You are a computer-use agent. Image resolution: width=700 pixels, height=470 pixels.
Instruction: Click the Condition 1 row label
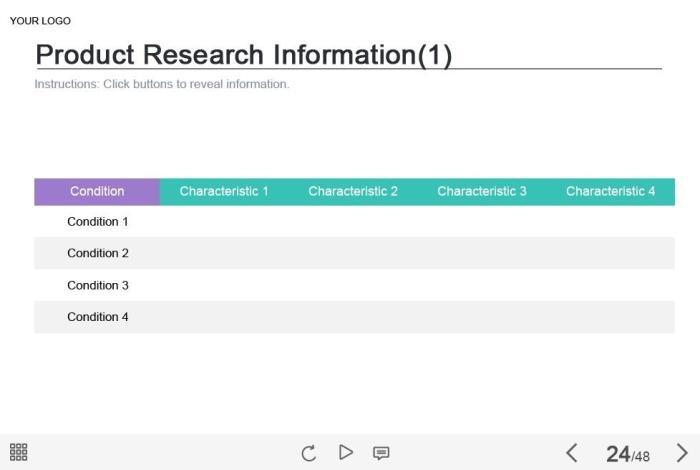pos(98,222)
